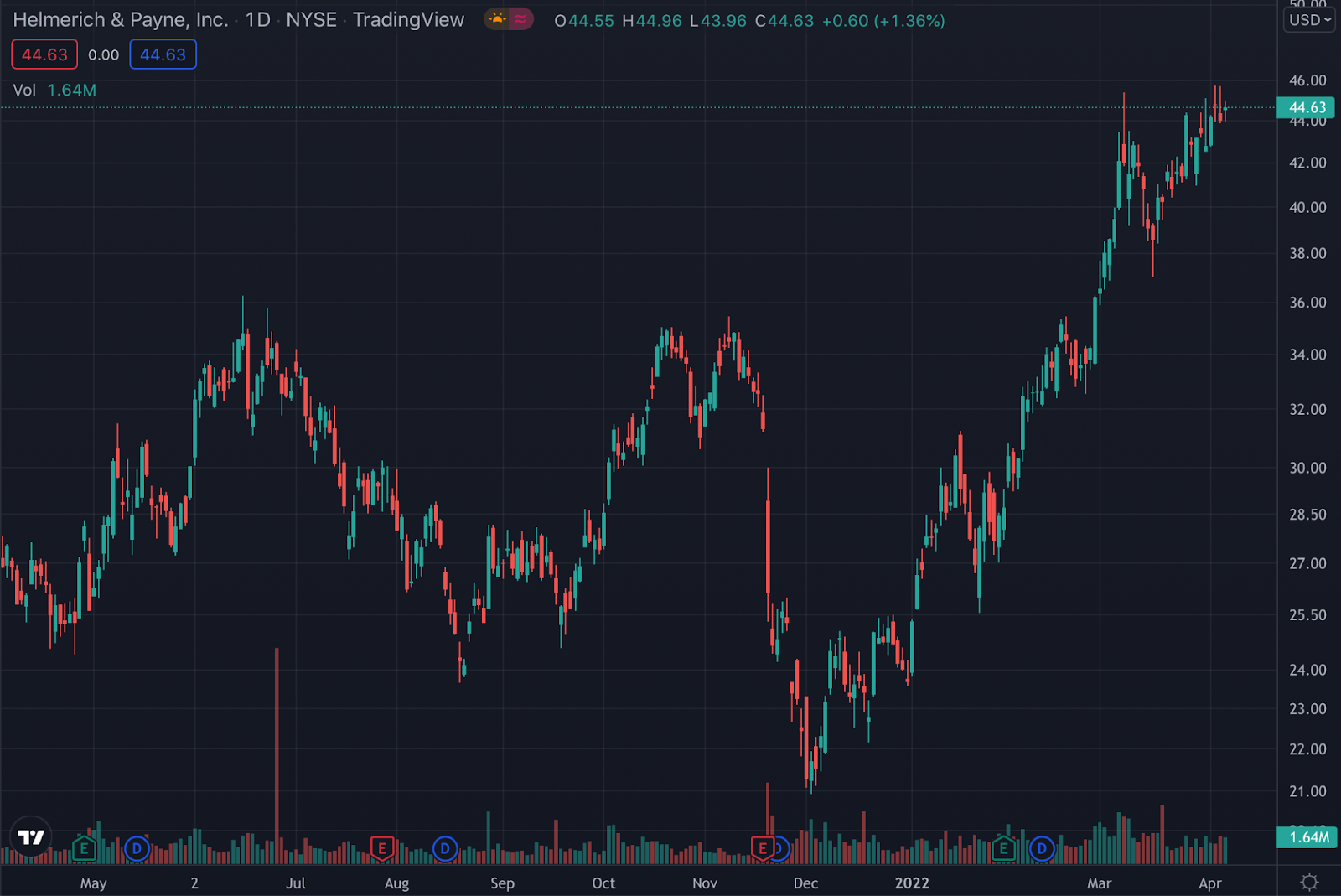
Task: Click the 42.00 price axis label
Action: (1307, 163)
